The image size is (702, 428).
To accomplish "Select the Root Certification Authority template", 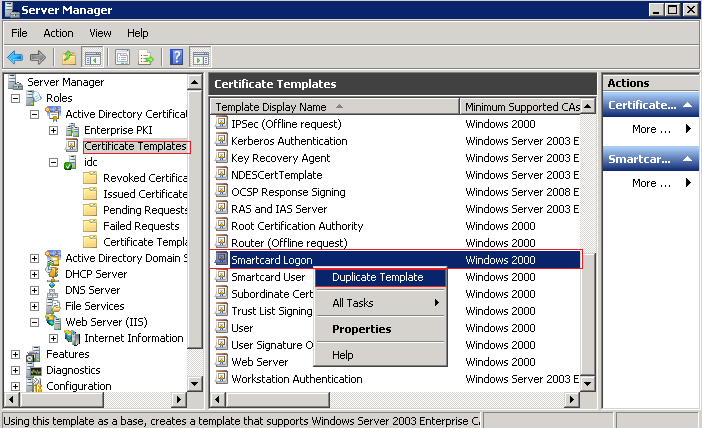I will pyautogui.click(x=297, y=226).
